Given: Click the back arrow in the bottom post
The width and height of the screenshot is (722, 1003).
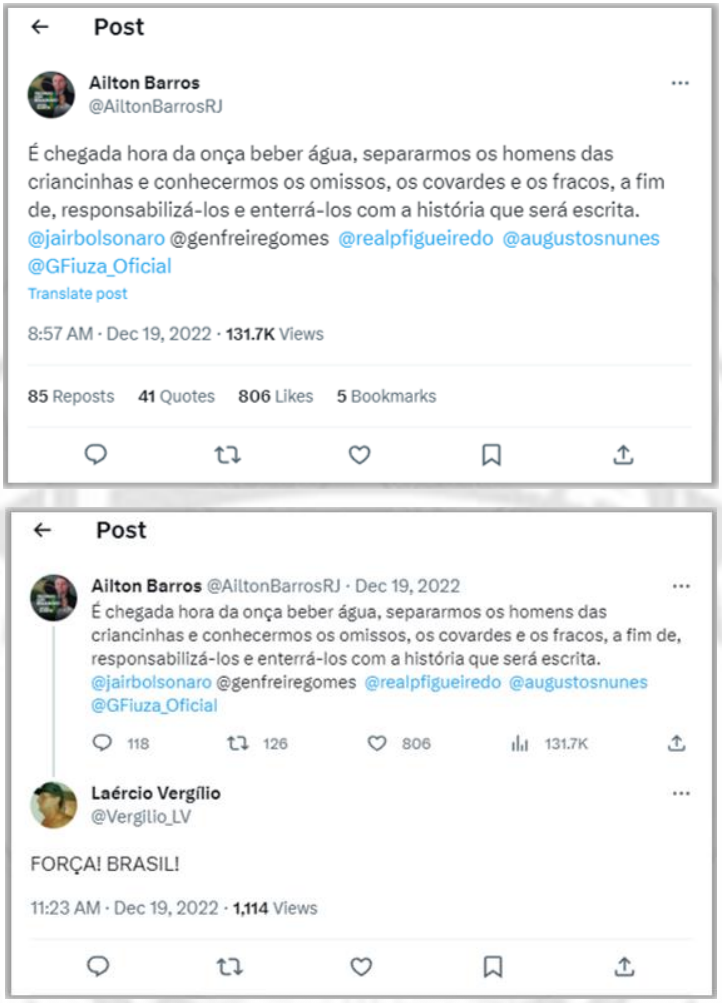Looking at the screenshot, I should tap(42, 531).
